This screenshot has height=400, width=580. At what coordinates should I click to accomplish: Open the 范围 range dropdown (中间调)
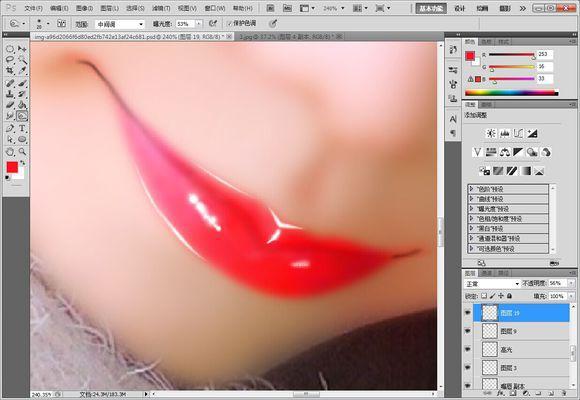click(119, 24)
